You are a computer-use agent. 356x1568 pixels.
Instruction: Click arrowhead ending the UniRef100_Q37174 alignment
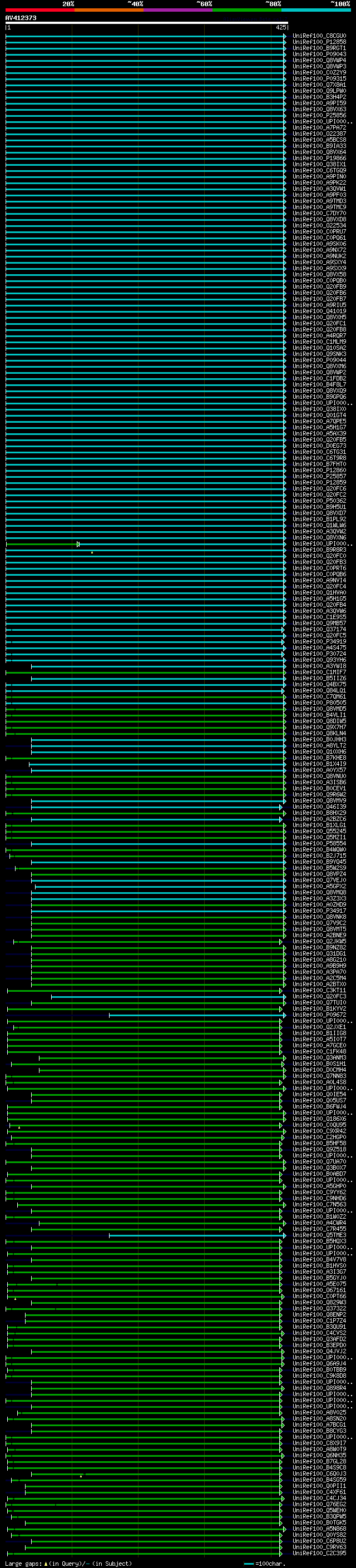pos(283,630)
